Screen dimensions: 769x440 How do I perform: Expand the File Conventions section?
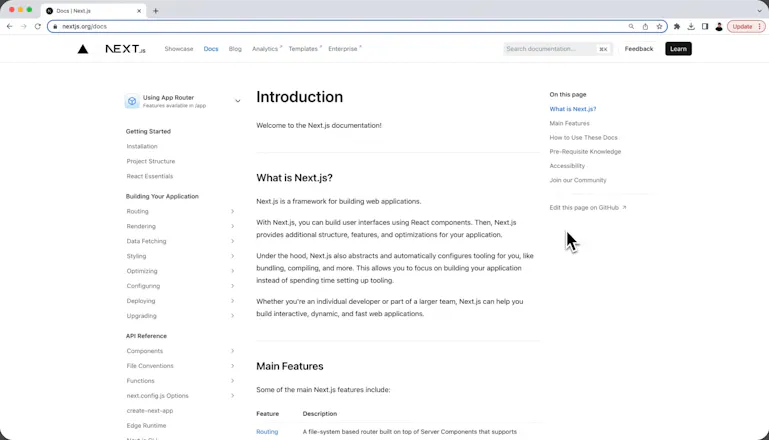tap(232, 366)
